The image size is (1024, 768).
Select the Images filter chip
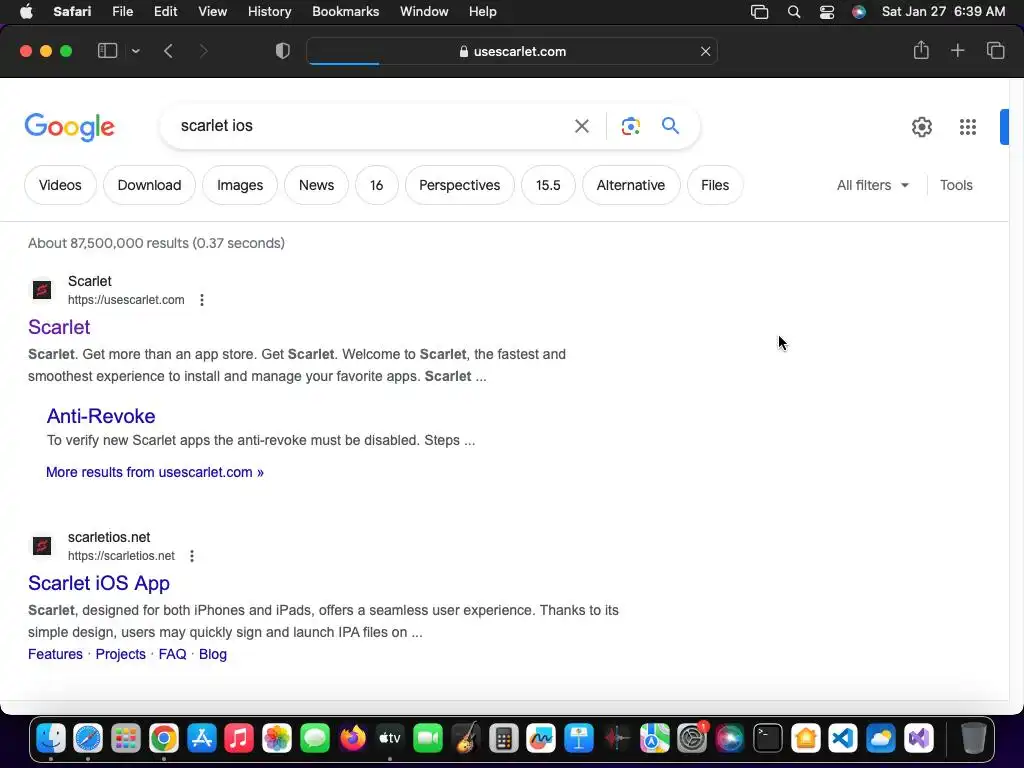(240, 185)
